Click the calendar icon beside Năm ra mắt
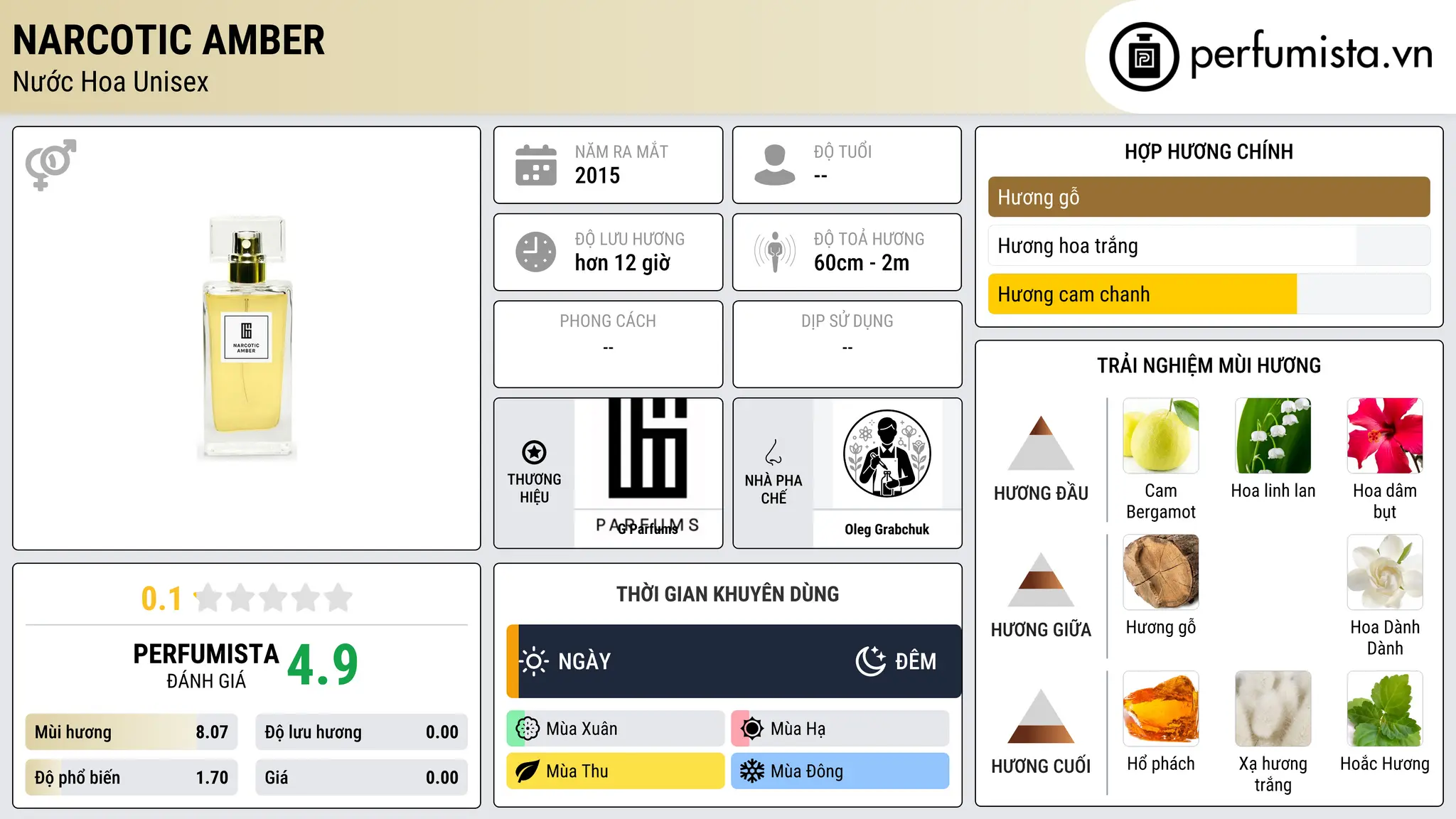 click(x=536, y=165)
